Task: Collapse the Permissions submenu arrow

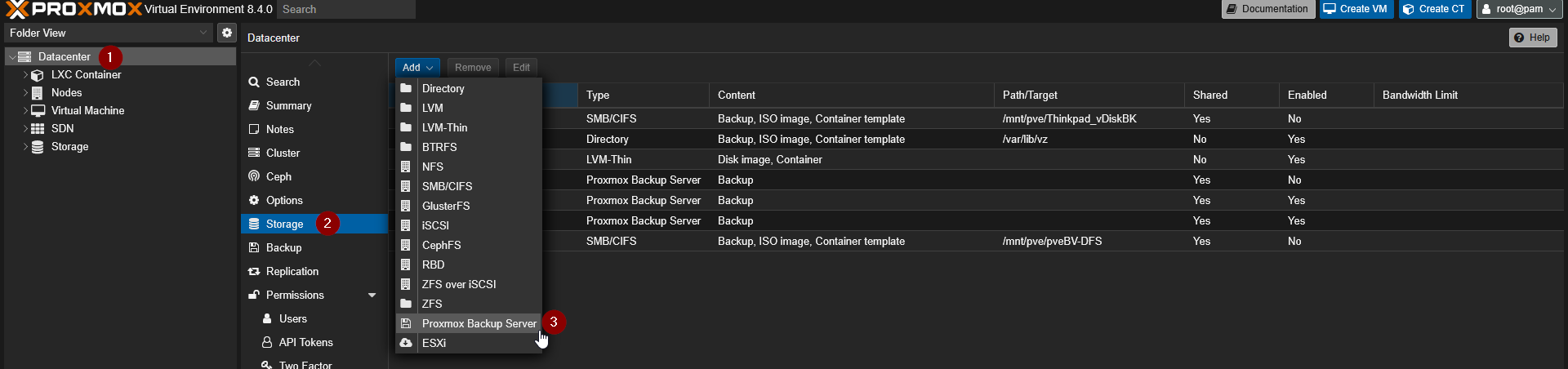Action: coord(372,296)
